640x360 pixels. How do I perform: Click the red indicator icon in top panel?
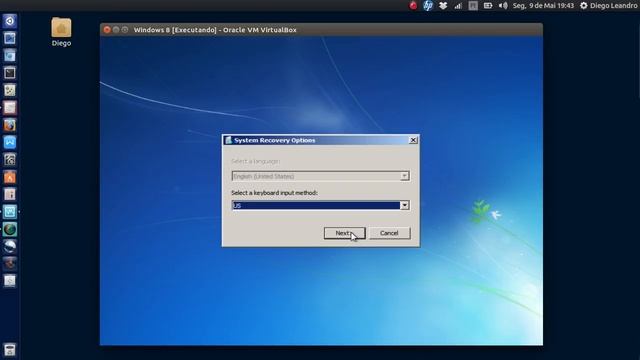click(x=413, y=5)
